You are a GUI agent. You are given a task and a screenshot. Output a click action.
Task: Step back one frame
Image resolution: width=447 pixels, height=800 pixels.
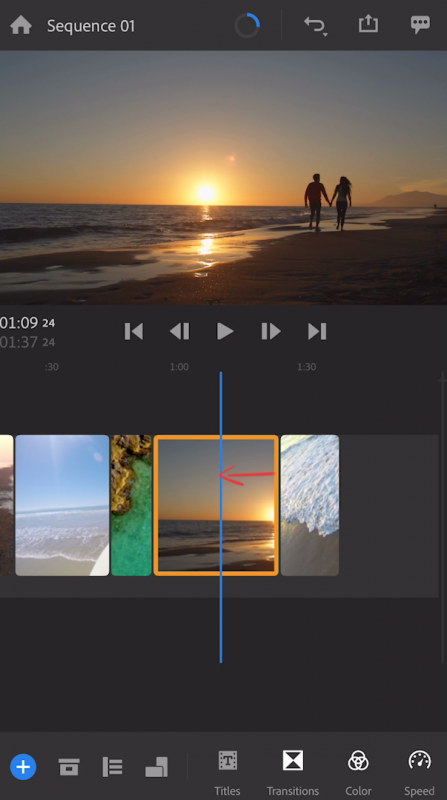point(180,332)
